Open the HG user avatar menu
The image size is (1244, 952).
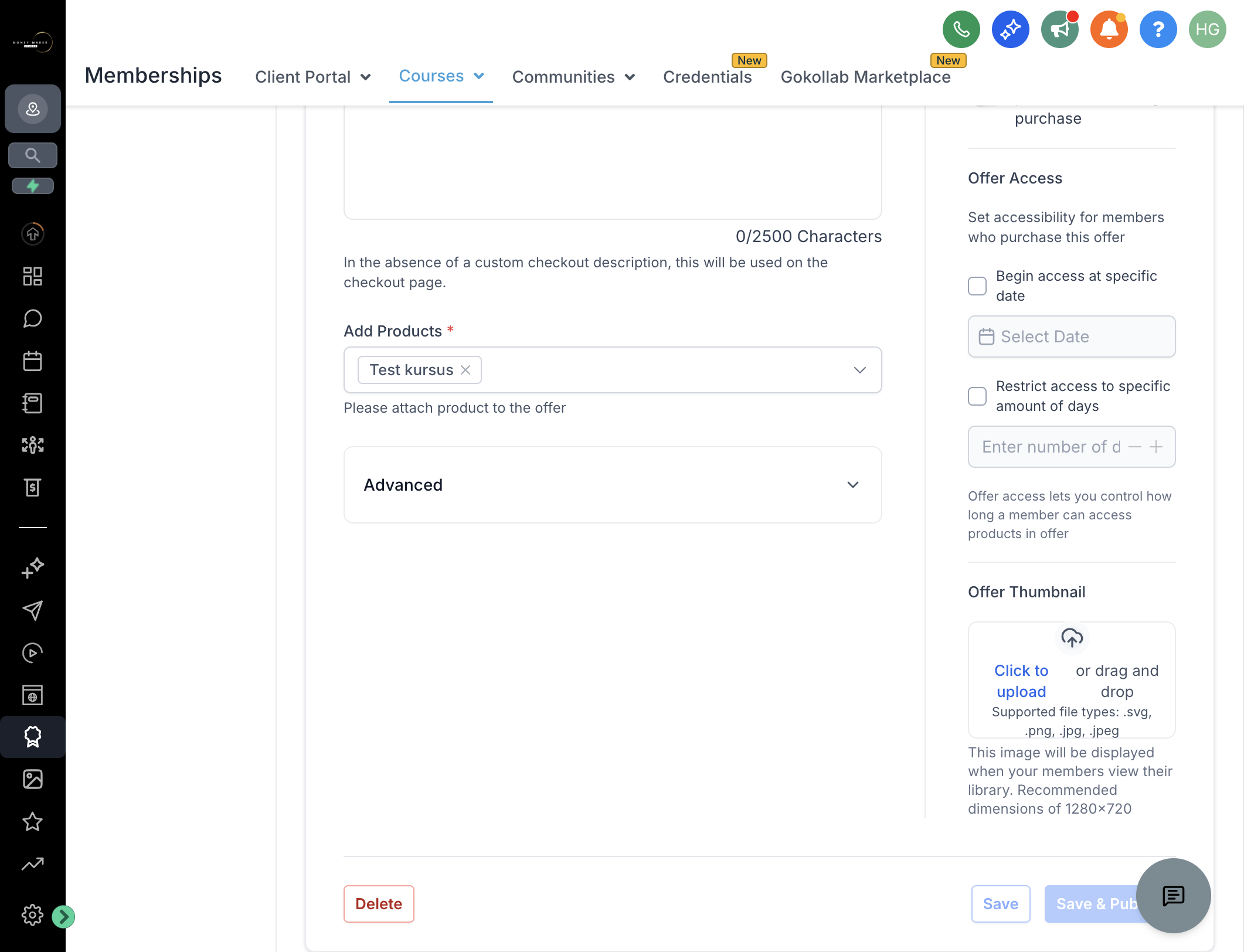click(1207, 29)
